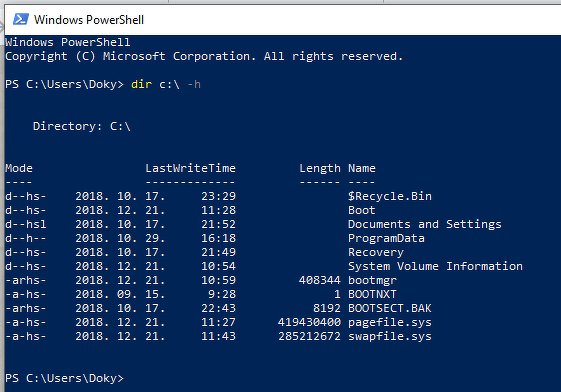Screen dimensions: 561x392
Task: Click the 'pagefile.sys' file name
Action: tap(390, 322)
